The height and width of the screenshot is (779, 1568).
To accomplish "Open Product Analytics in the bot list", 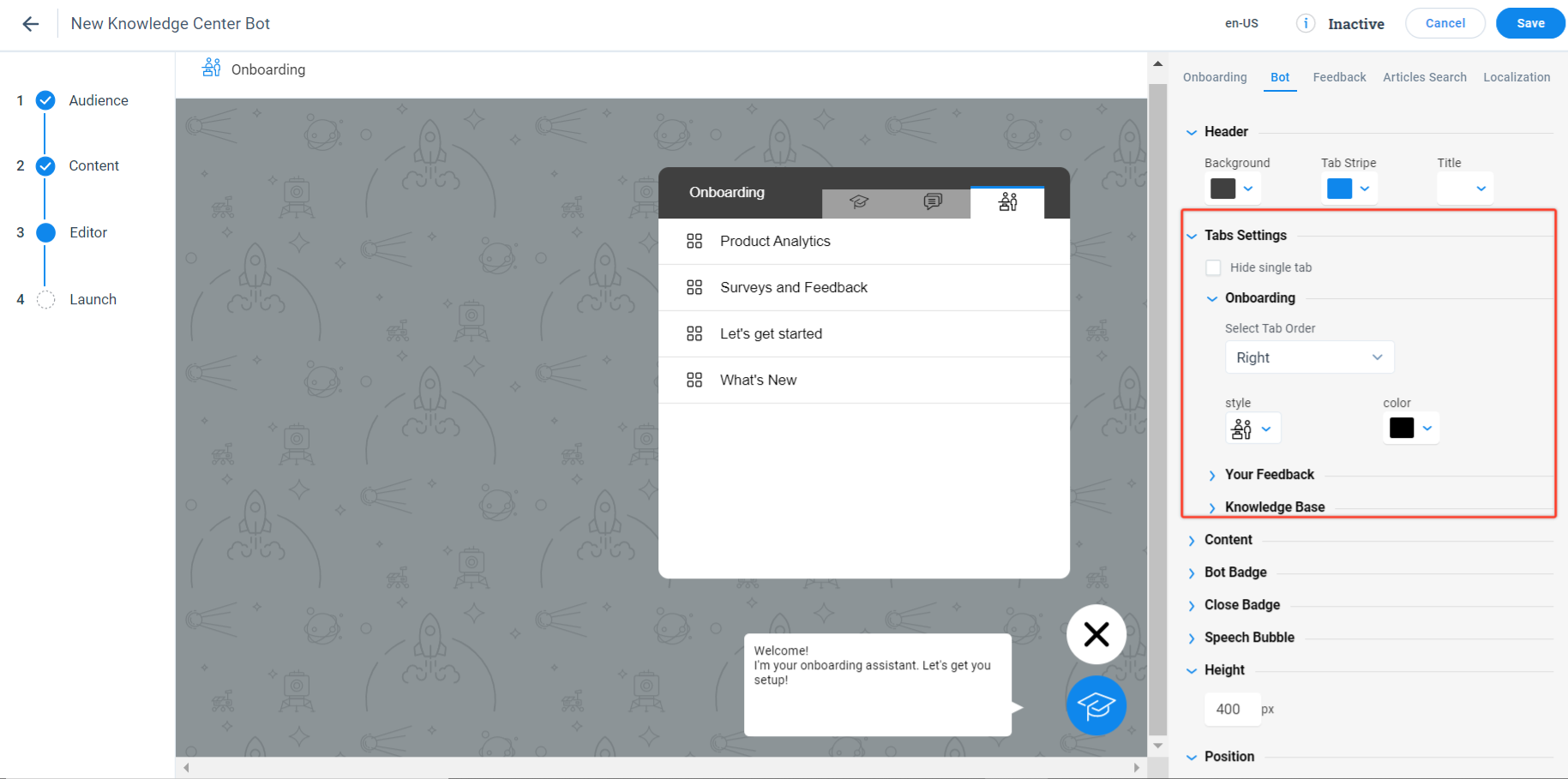I will [864, 241].
